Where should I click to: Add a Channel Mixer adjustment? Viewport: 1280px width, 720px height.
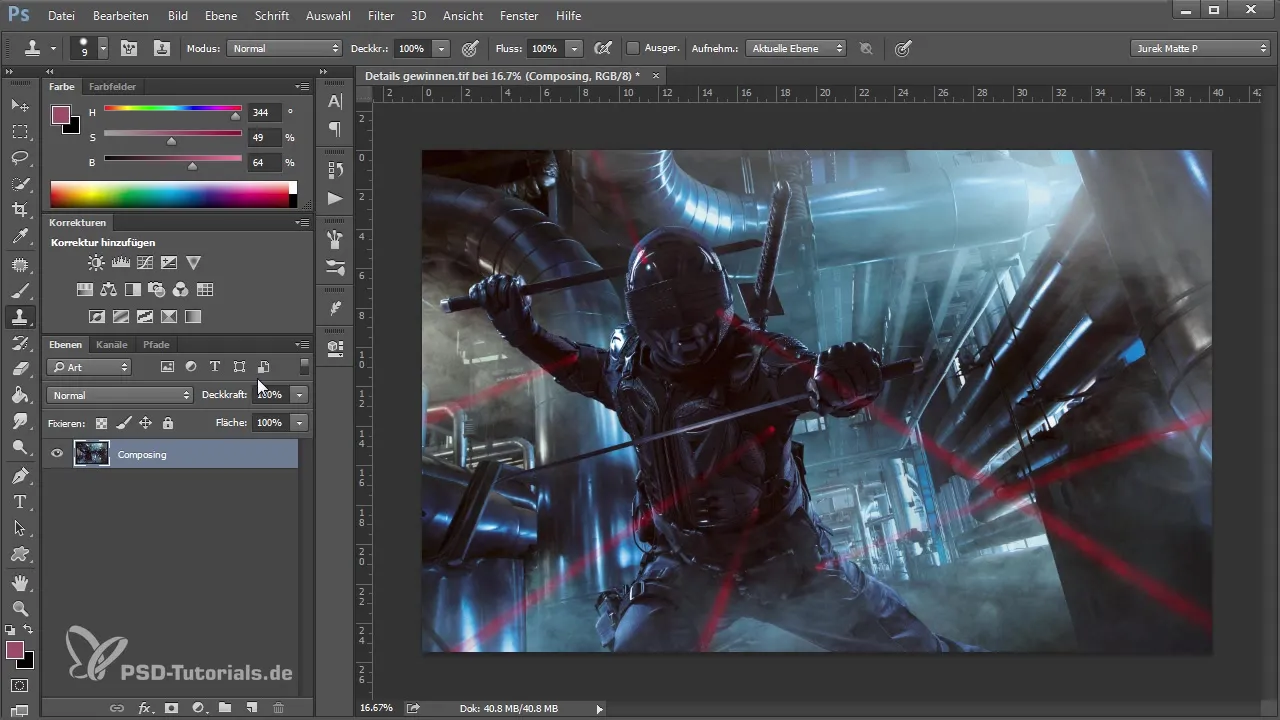(x=181, y=290)
